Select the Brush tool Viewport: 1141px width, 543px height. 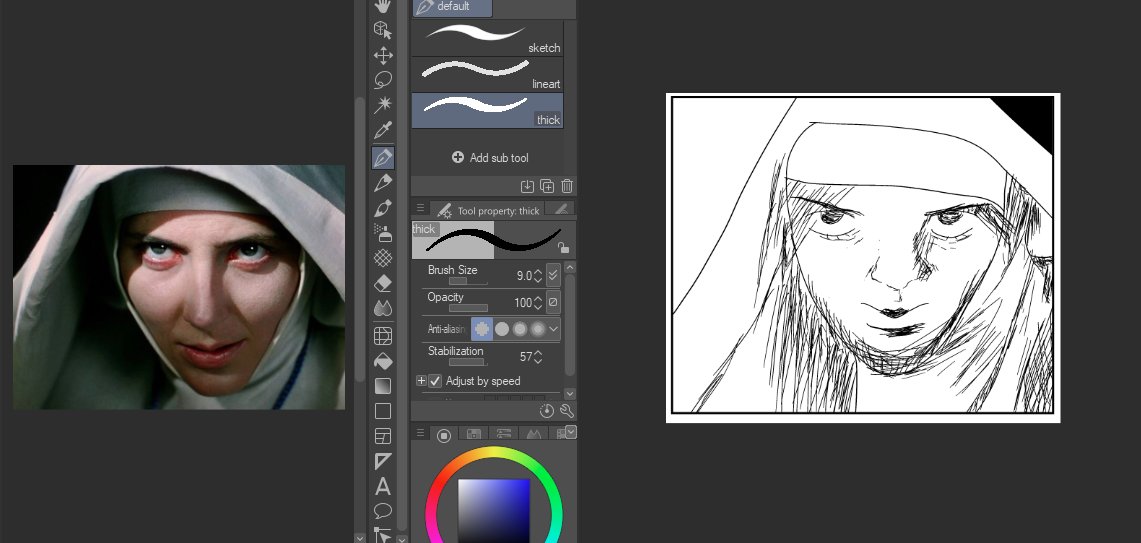383,208
